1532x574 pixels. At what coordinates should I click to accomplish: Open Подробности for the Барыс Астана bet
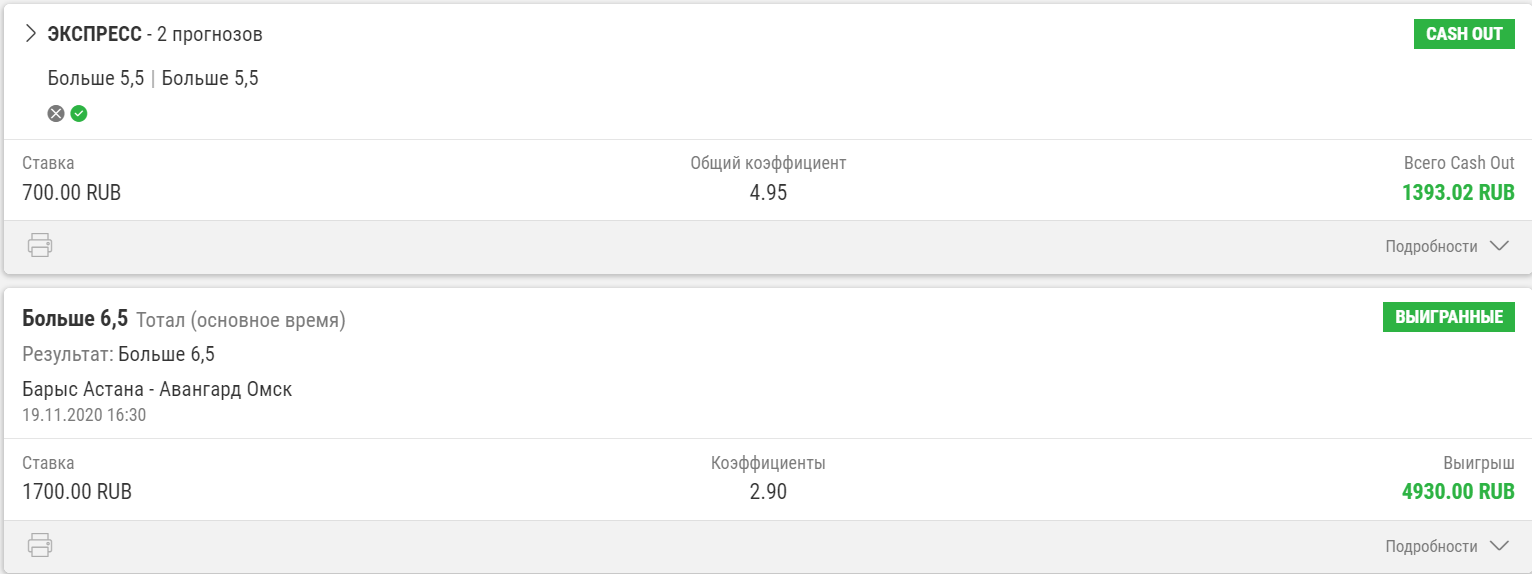1446,546
